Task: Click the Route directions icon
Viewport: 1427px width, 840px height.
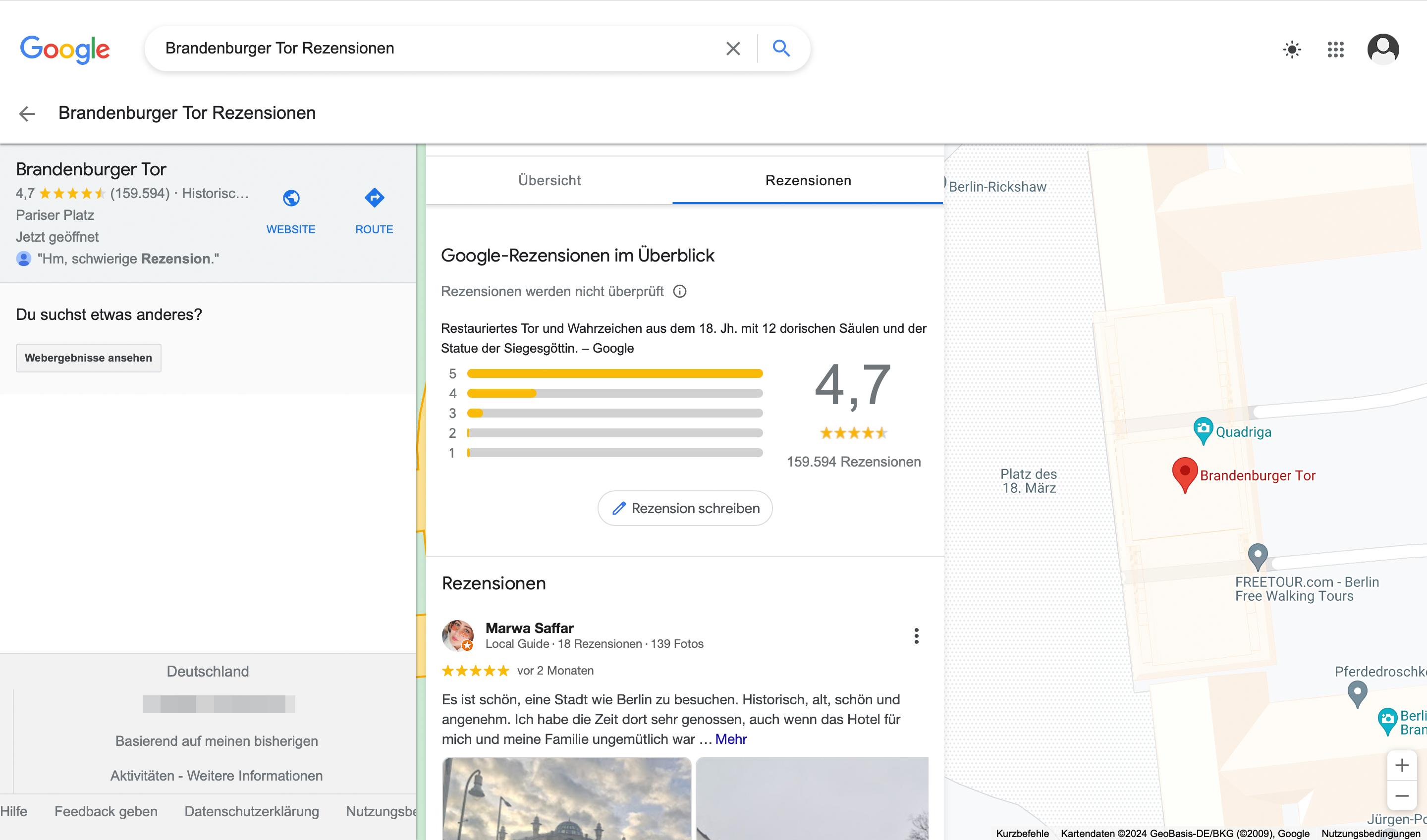Action: coord(374,198)
